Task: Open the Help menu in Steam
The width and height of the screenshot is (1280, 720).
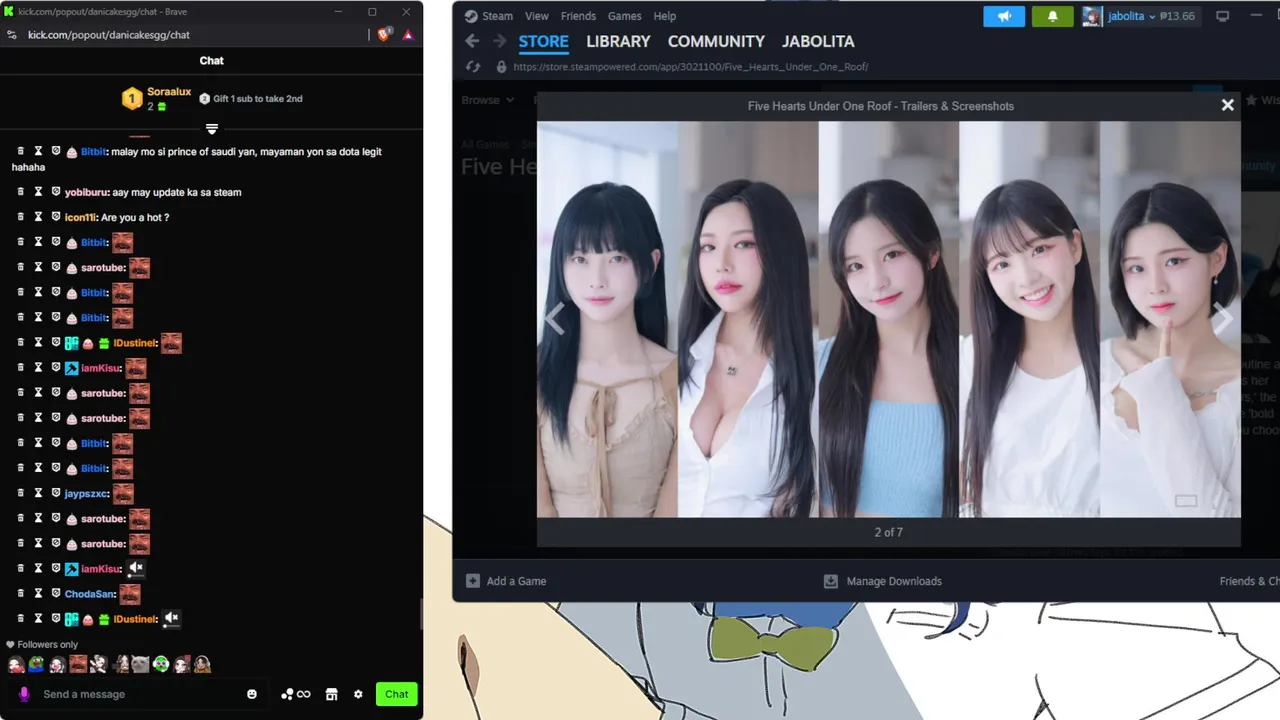Action: point(665,16)
